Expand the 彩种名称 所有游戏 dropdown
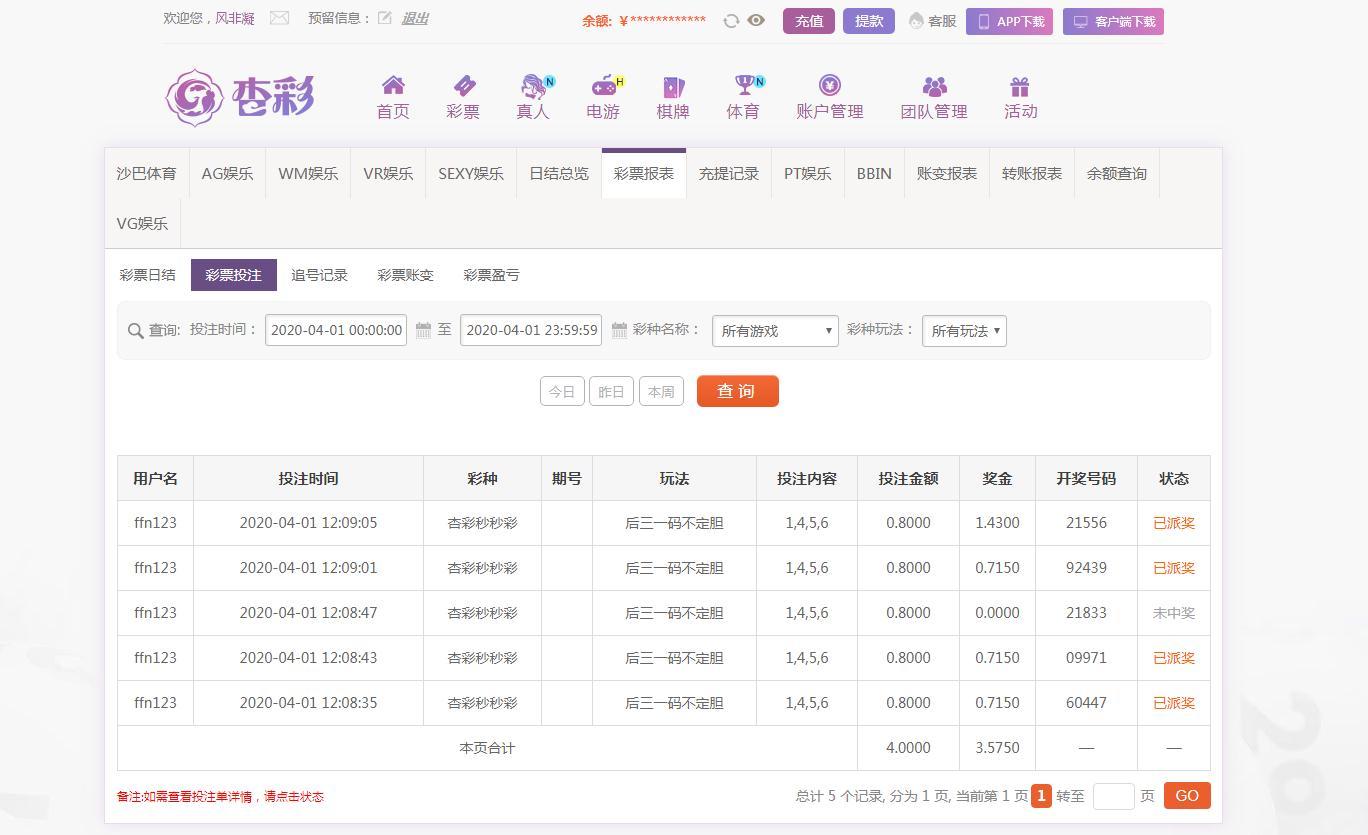This screenshot has width=1368, height=835. (775, 331)
